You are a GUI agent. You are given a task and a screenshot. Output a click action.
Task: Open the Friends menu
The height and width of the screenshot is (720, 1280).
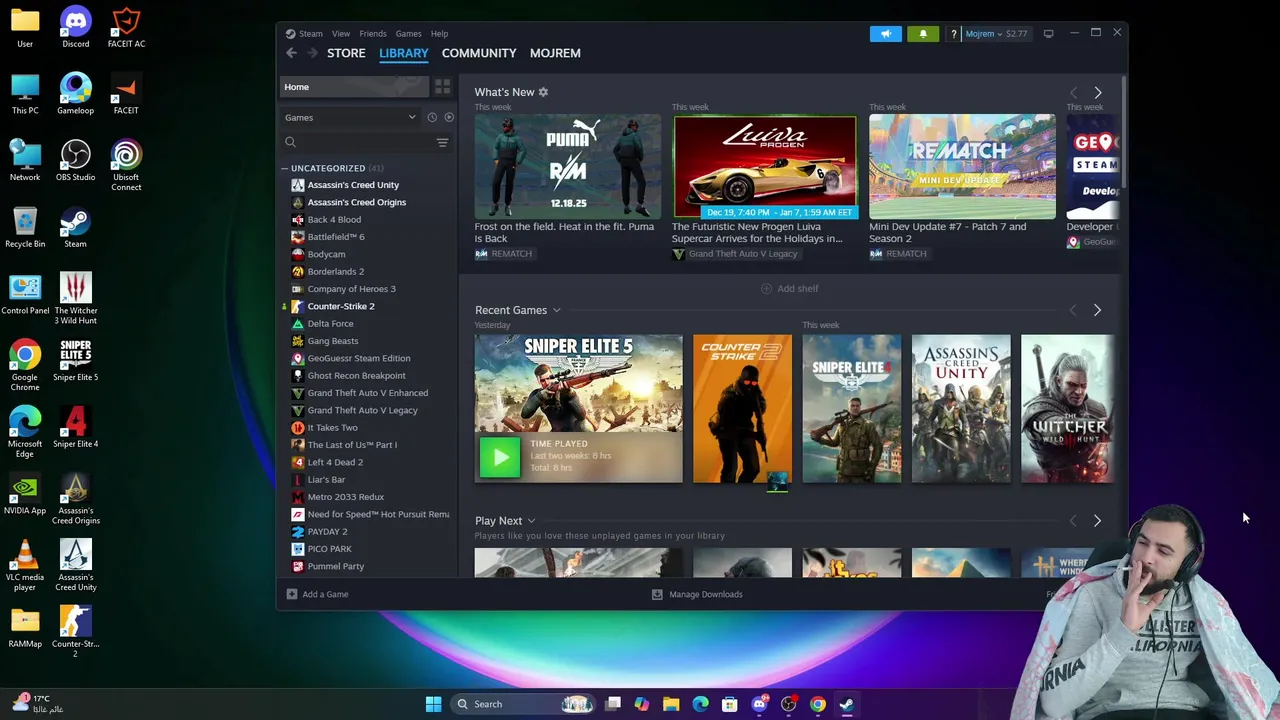[373, 34]
